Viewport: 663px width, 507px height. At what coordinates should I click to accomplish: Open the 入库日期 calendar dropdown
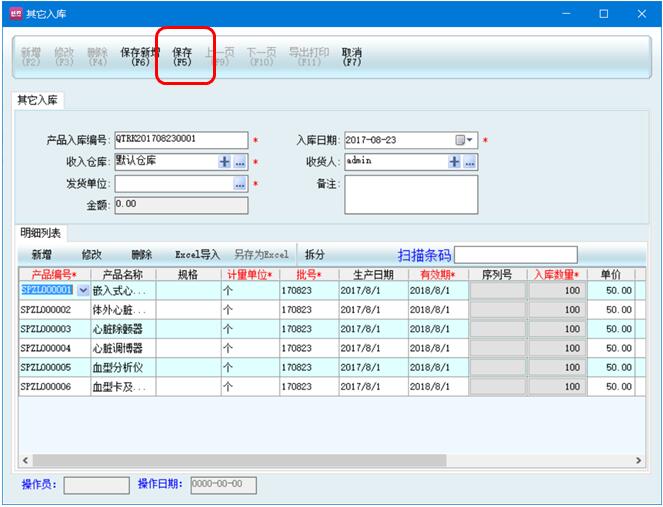click(x=466, y=140)
